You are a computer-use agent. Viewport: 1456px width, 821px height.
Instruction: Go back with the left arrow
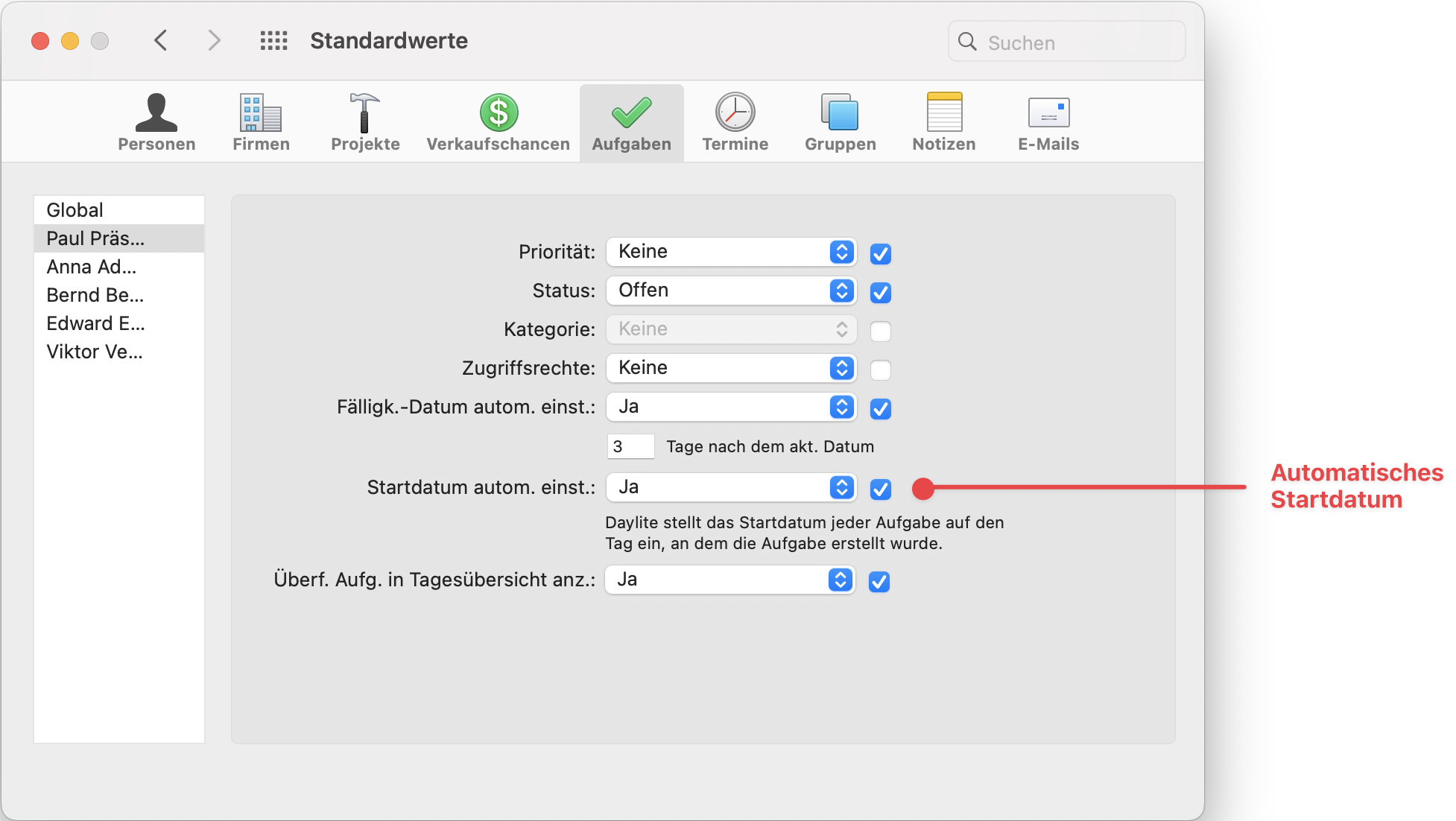(160, 40)
